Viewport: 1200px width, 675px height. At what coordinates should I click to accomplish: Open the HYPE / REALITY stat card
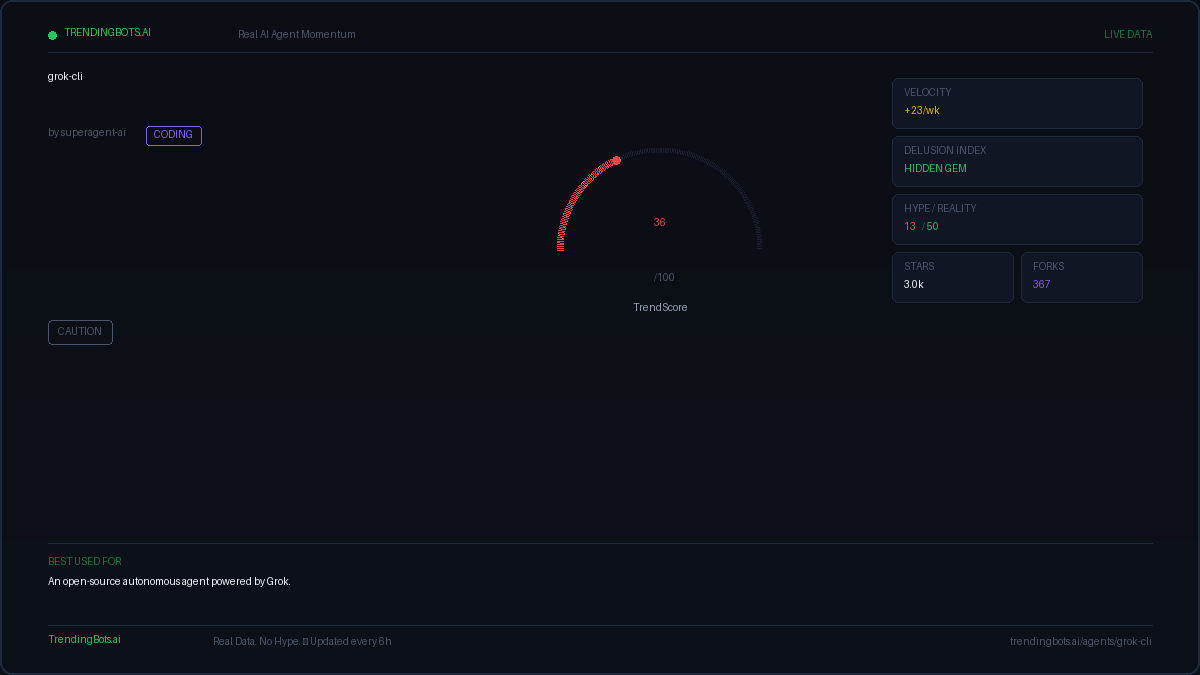tap(1017, 219)
